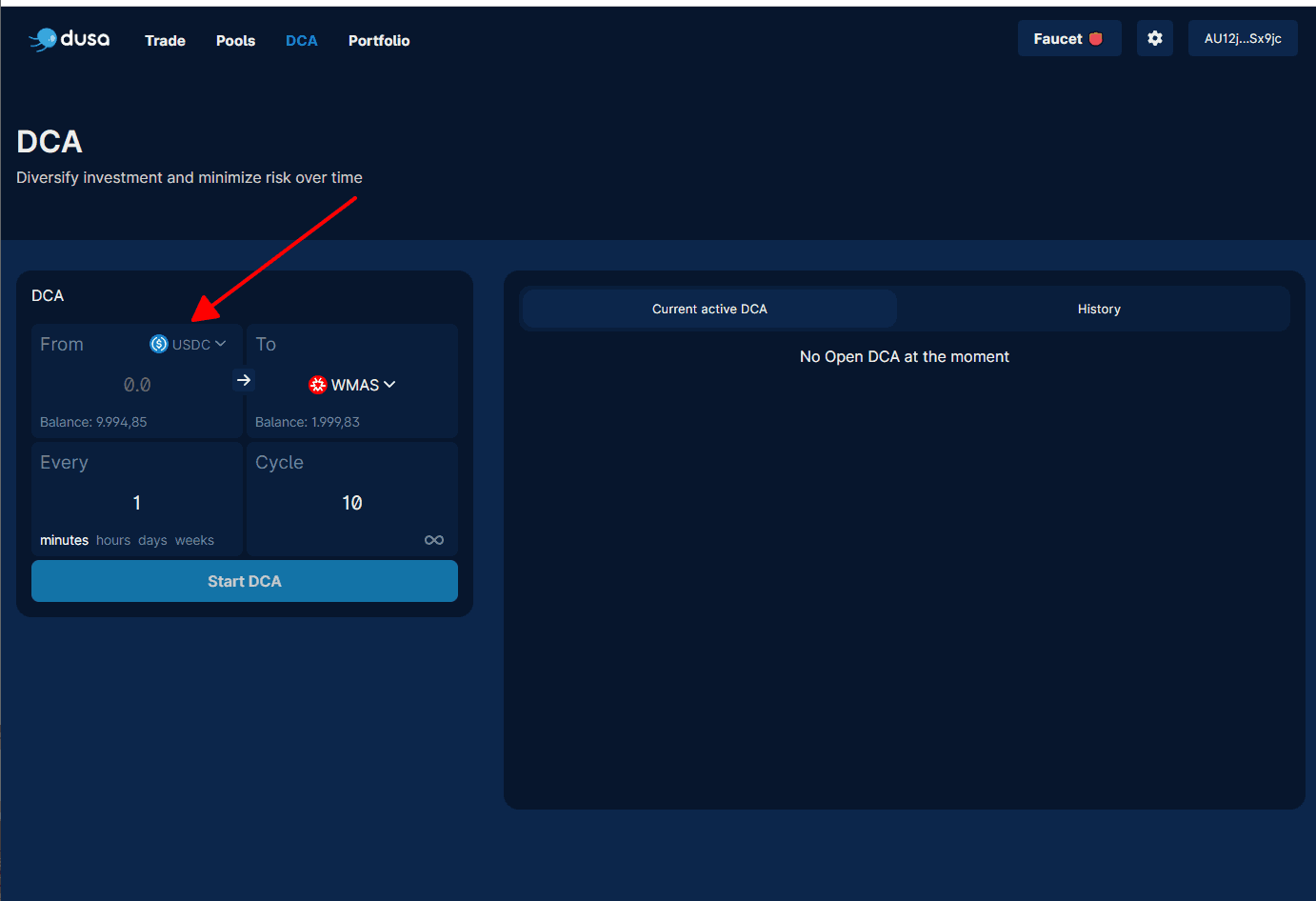Click the WMAS token icon

(318, 385)
